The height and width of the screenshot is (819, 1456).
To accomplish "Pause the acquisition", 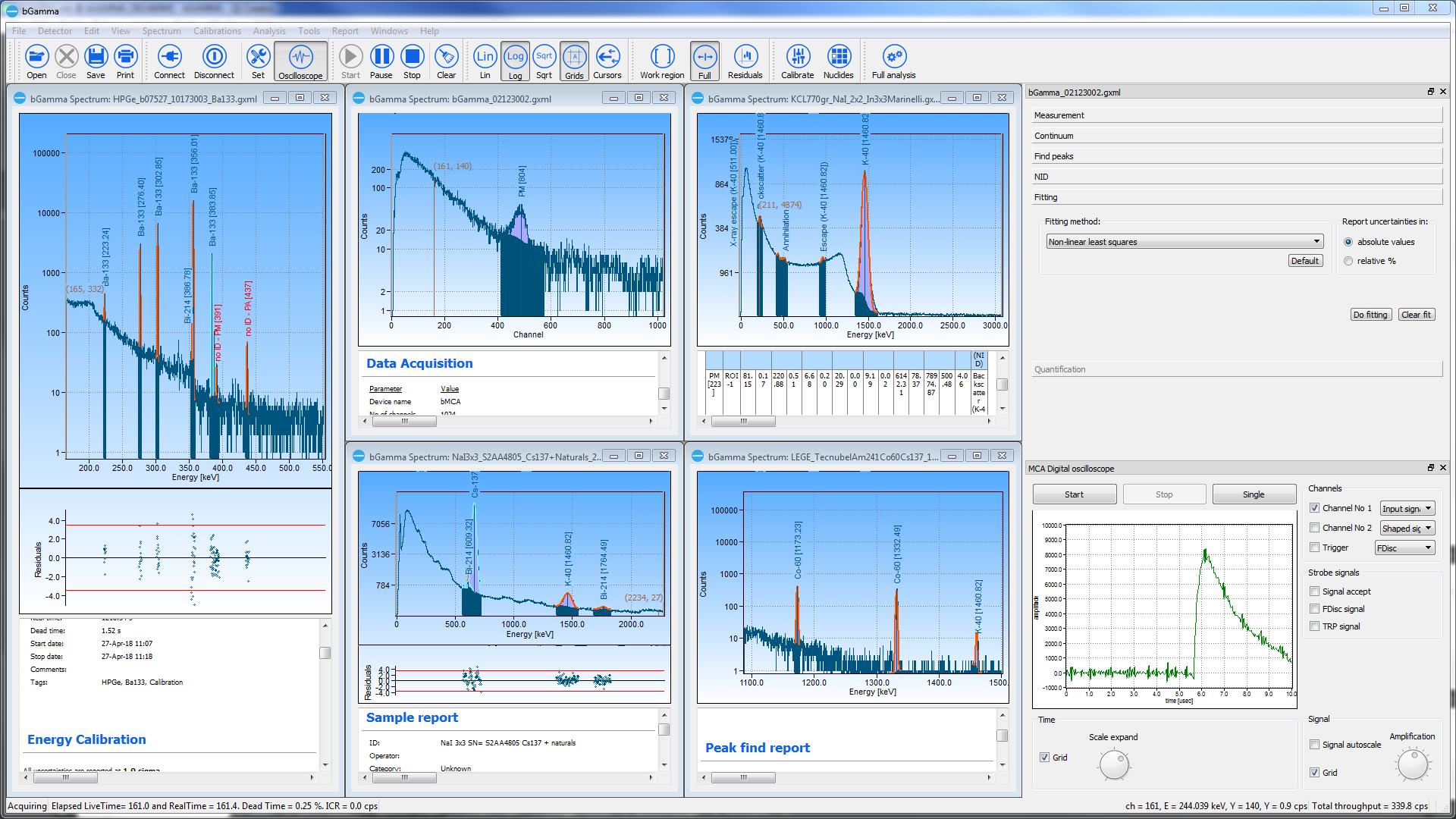I will [381, 61].
